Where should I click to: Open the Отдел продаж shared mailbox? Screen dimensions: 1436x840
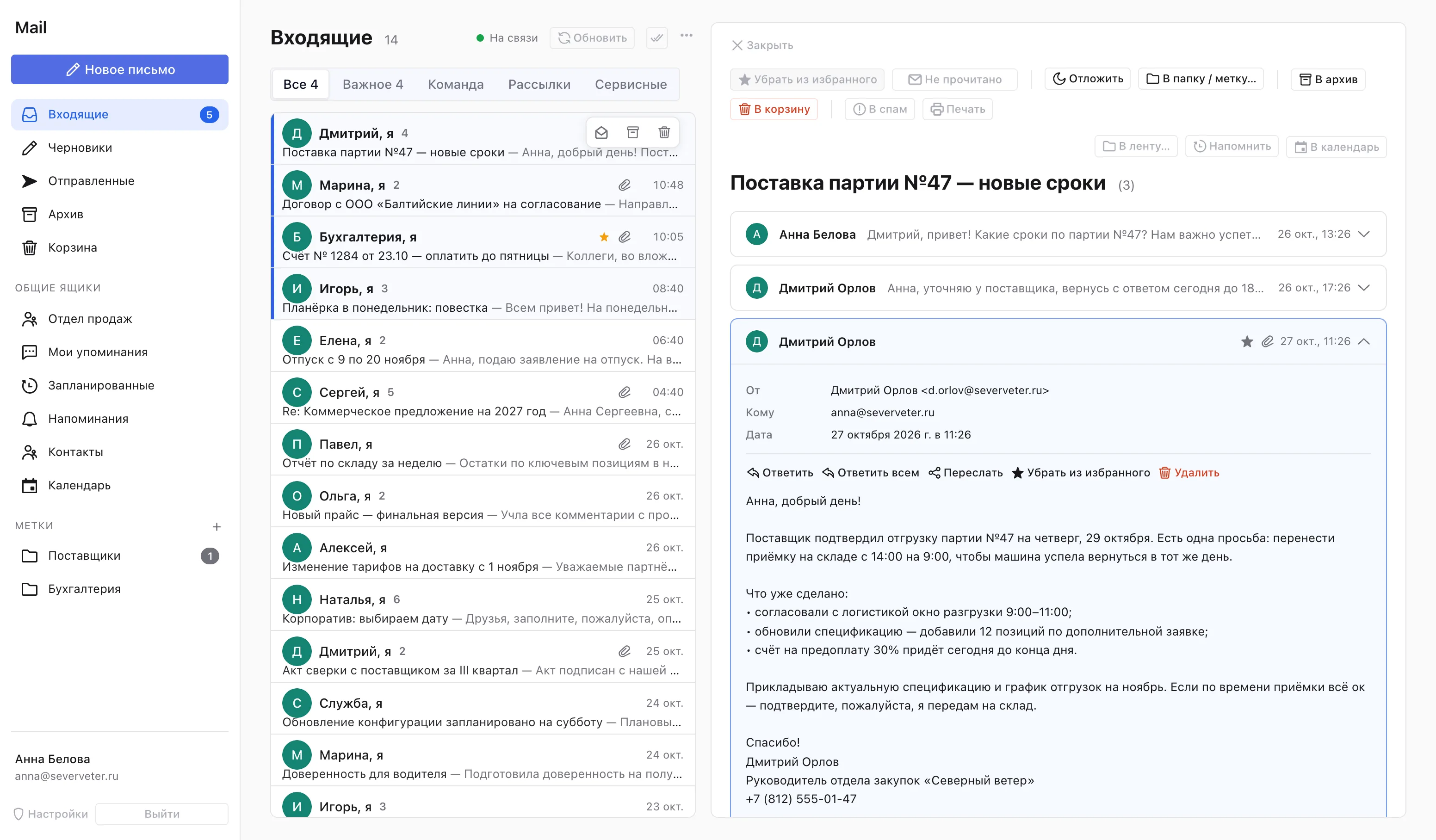(120, 319)
